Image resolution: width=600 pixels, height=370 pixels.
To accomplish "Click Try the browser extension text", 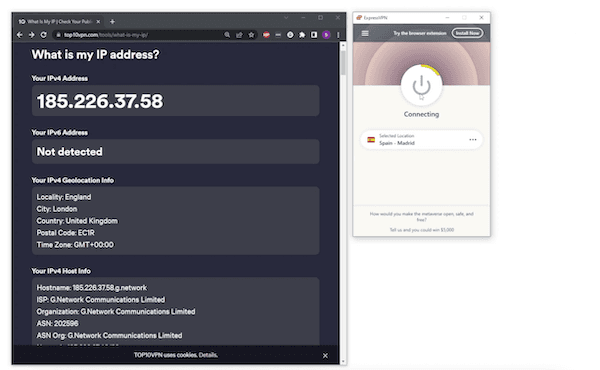I will (419, 33).
